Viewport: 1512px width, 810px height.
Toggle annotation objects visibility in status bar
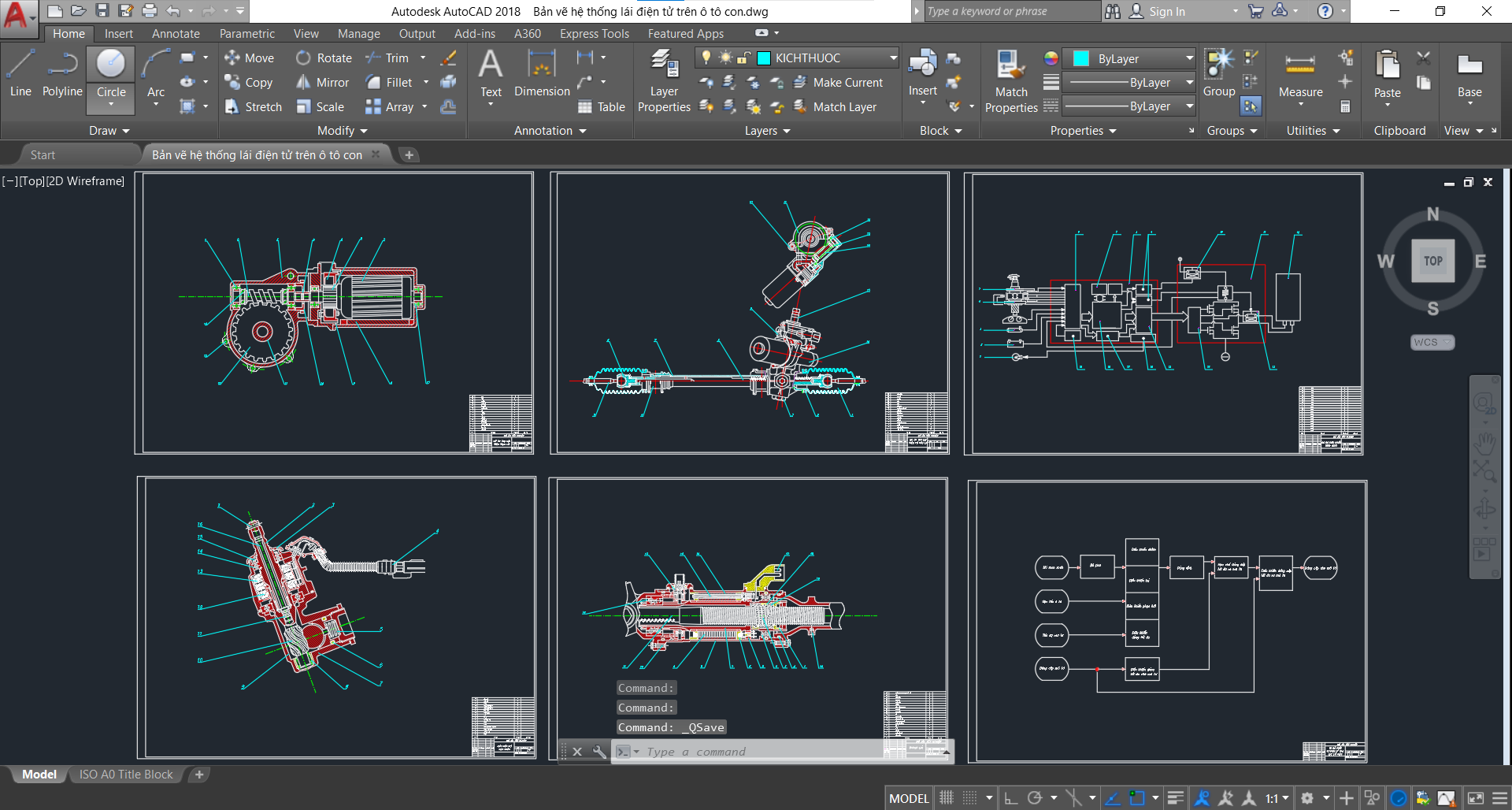[x=1202, y=798]
